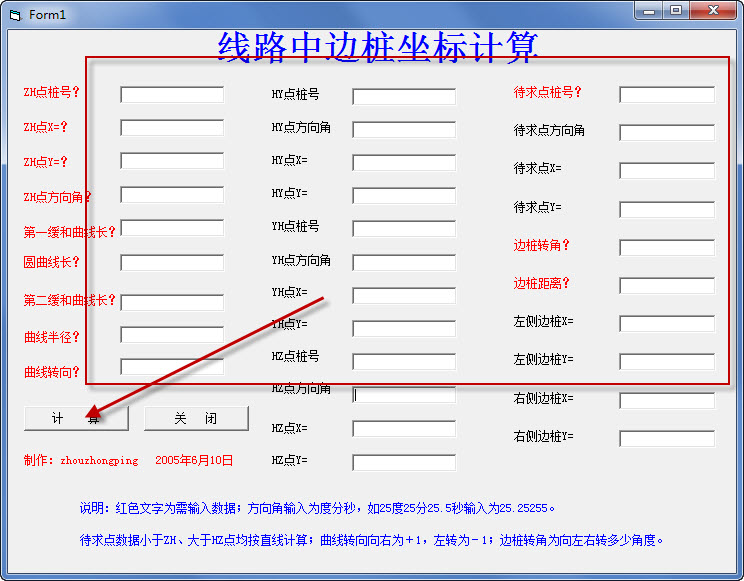Click the 边桩距离 input field
The width and height of the screenshot is (744, 581).
[x=667, y=286]
